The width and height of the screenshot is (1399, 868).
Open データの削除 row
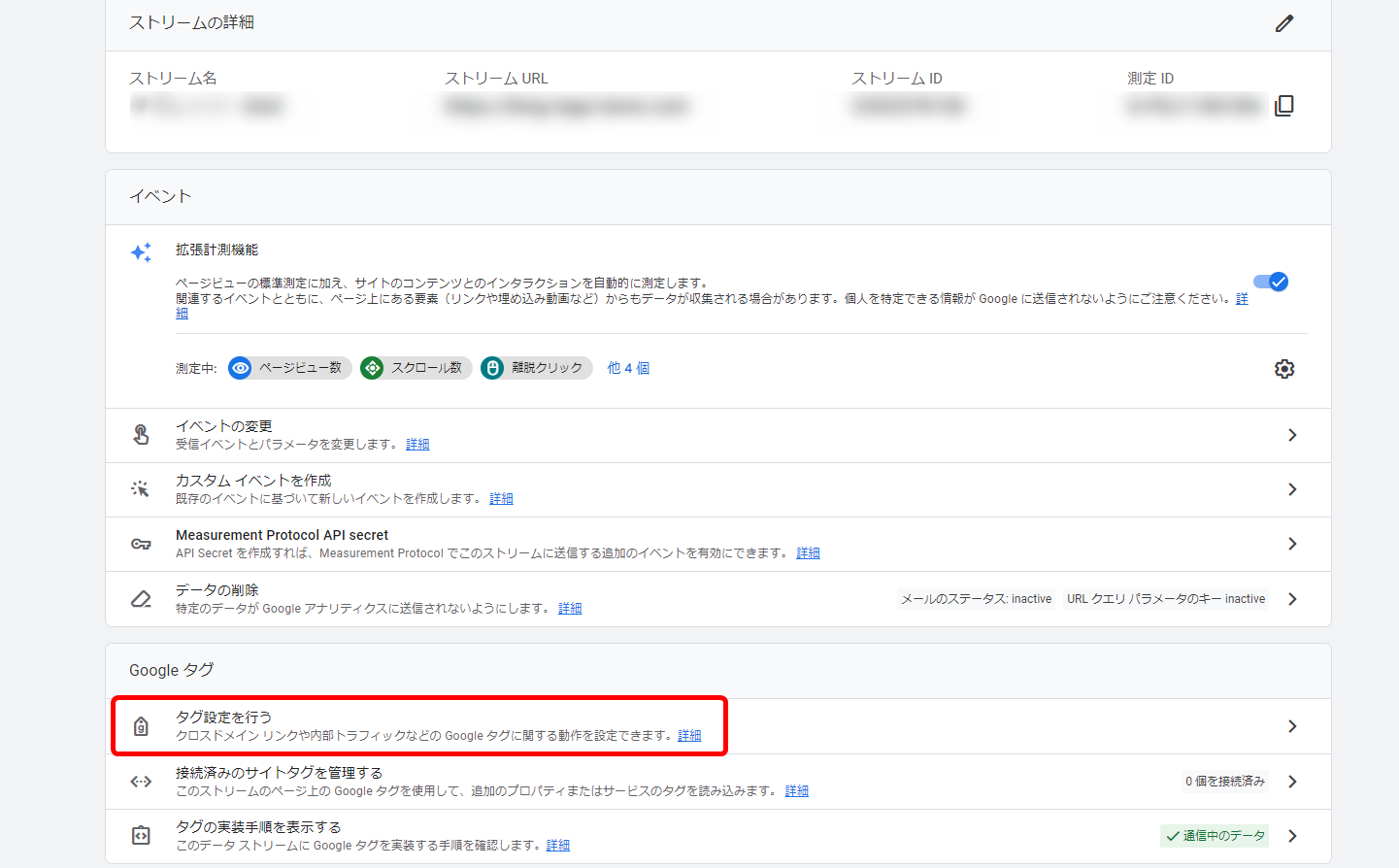(718, 599)
